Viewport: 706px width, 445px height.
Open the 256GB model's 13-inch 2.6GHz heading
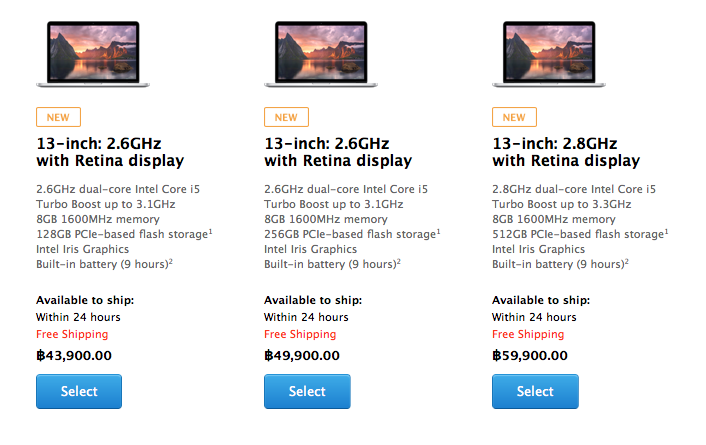coord(338,151)
